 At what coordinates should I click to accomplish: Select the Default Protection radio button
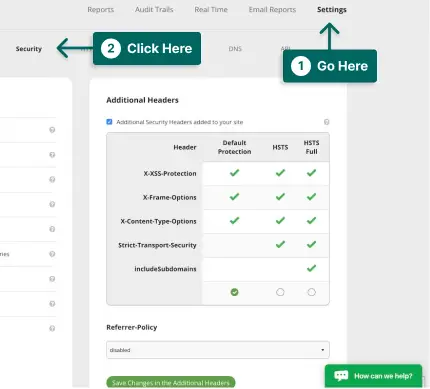point(234,292)
